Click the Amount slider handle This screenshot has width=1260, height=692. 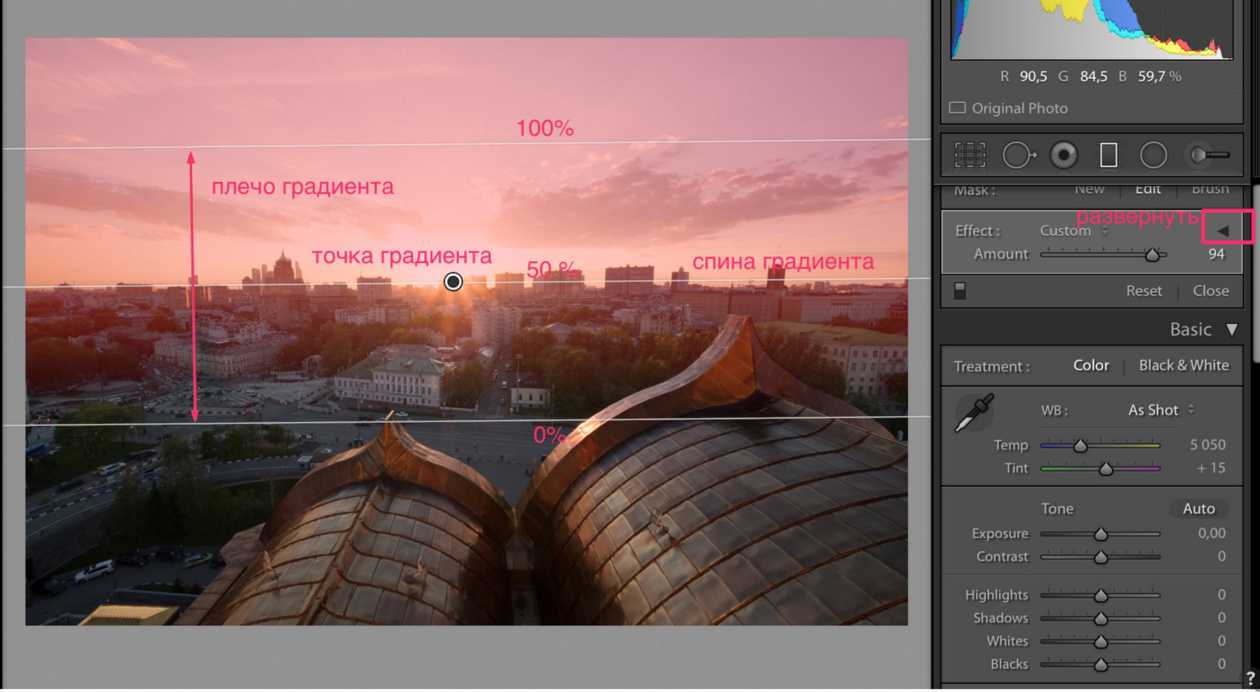[1152, 255]
